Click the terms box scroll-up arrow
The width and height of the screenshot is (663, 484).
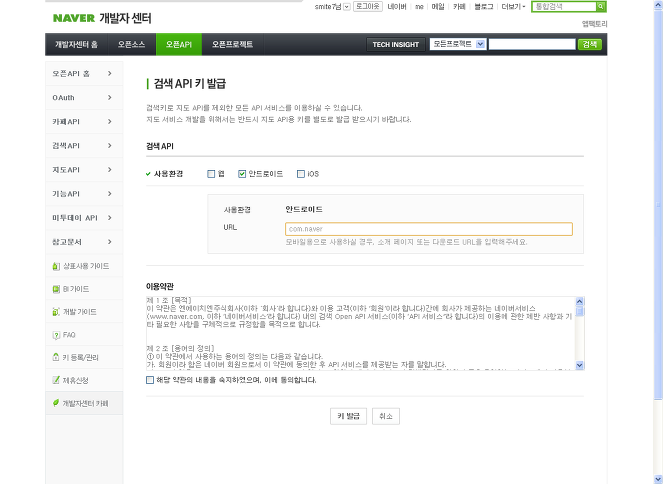point(580,301)
